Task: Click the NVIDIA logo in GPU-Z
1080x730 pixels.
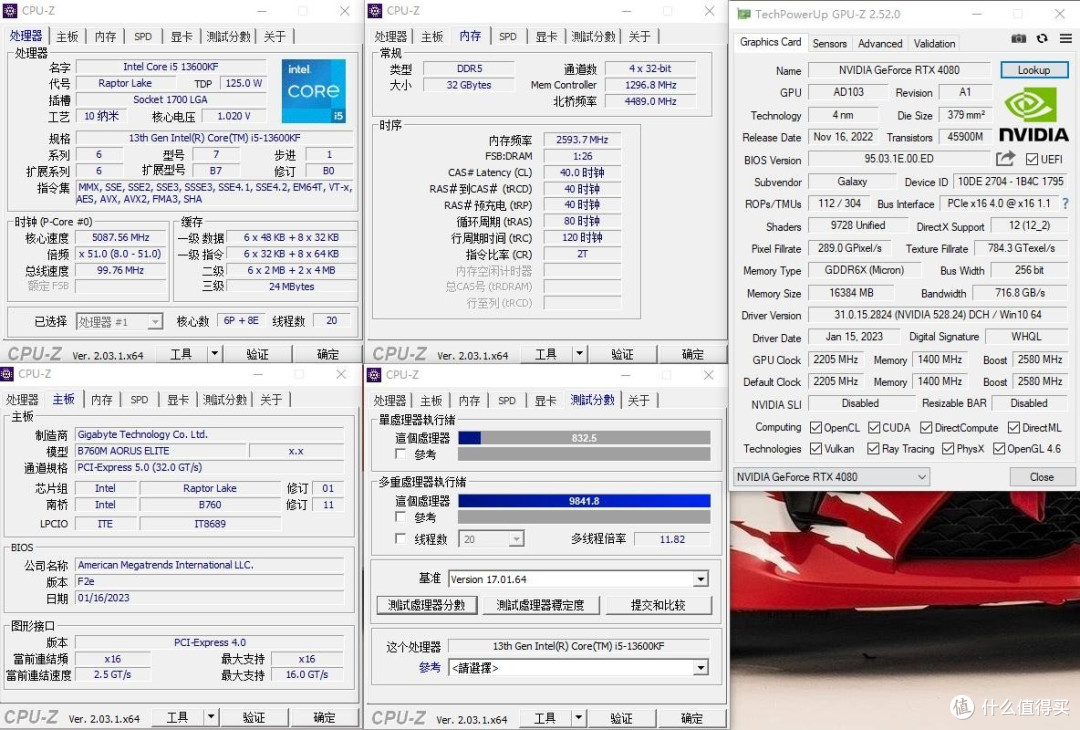Action: [1033, 115]
